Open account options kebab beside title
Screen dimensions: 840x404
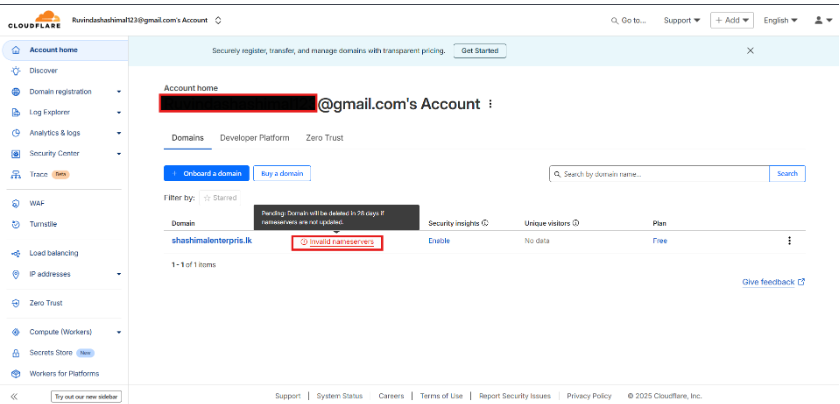click(x=490, y=104)
